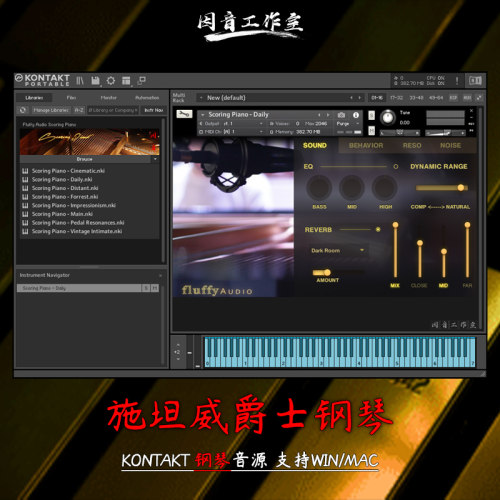Click the previous multi arrow
Image resolution: width=500 pixels, height=500 pixels.
point(351,98)
